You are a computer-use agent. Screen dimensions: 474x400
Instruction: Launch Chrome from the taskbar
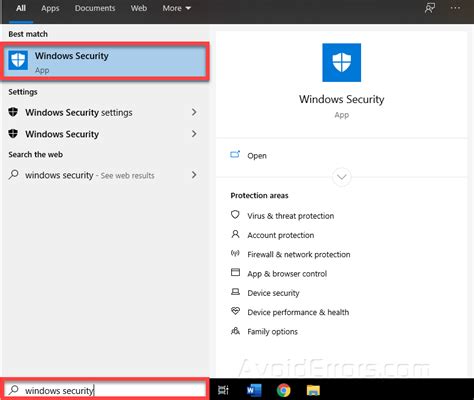284,390
